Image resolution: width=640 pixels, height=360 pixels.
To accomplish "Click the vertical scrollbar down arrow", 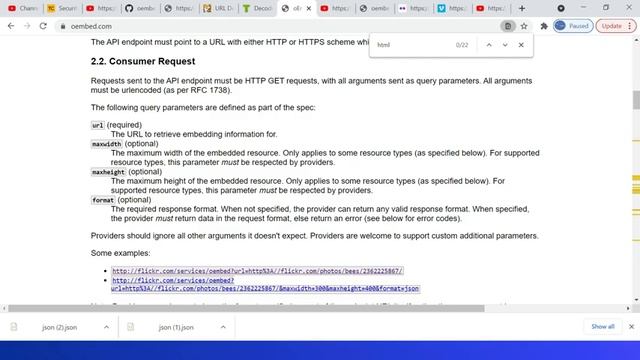I will point(636,300).
